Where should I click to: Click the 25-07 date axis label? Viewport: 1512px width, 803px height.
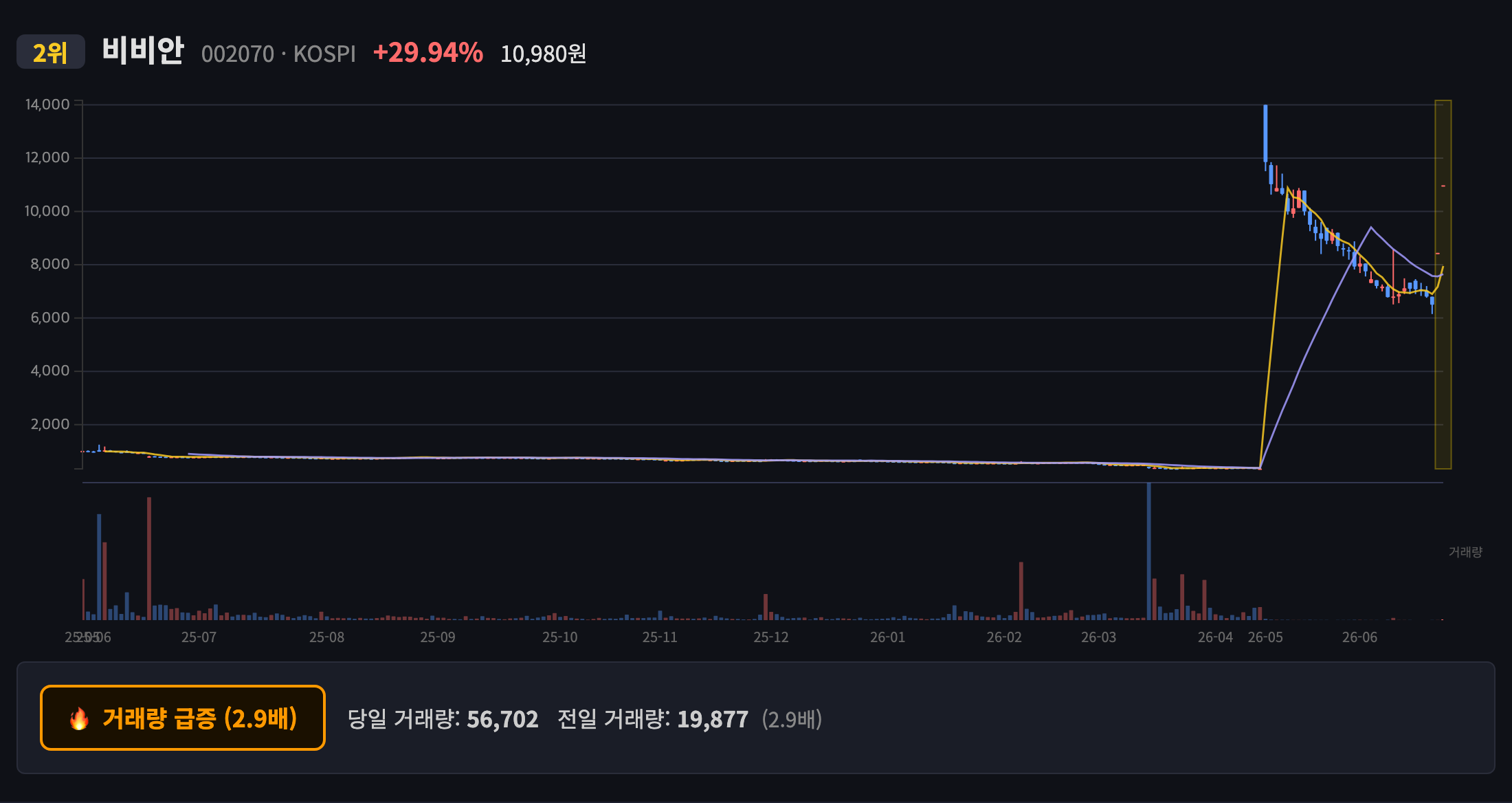click(x=199, y=637)
